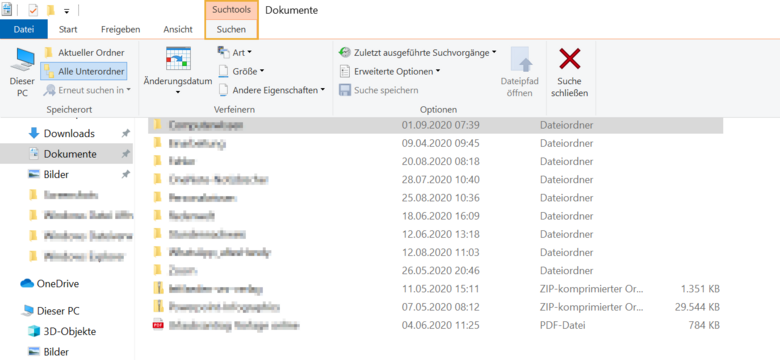The width and height of the screenshot is (780, 360).
Task: Unpin Downloads using its pin icon
Action: (126, 133)
